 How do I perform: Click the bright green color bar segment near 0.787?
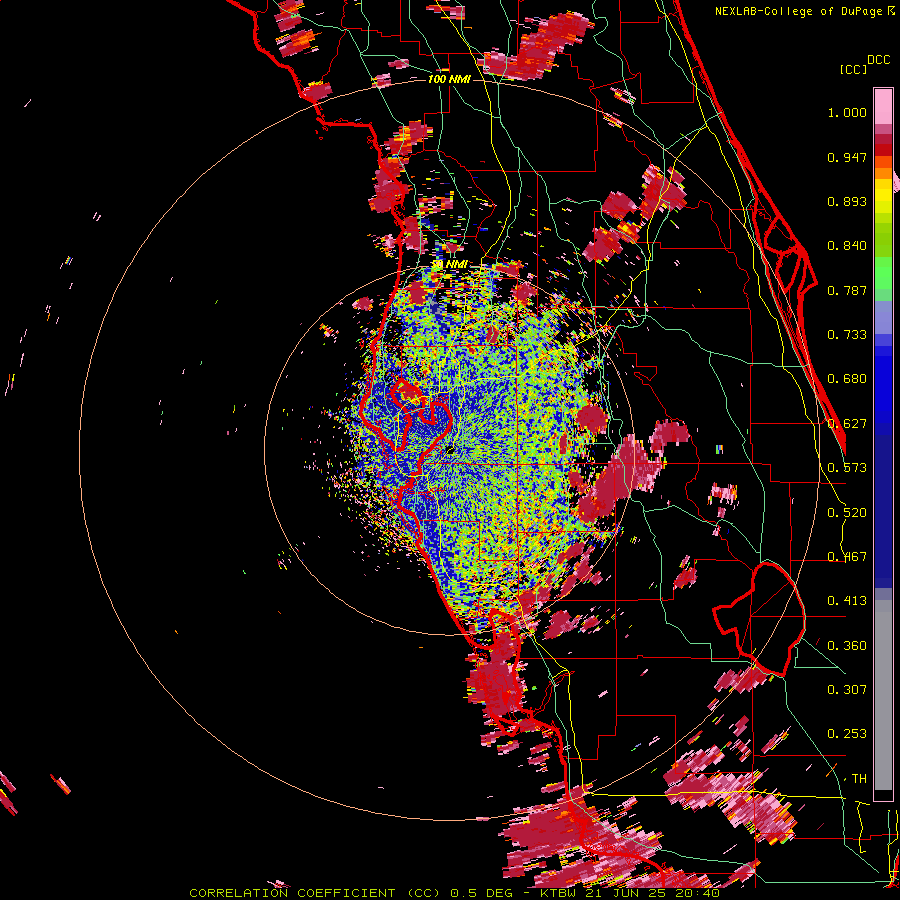tap(883, 278)
